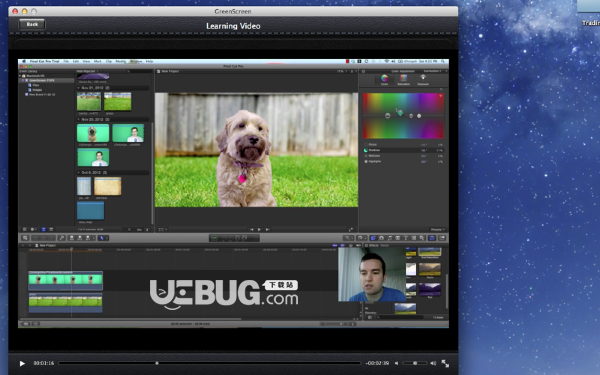Select the grass clip in the timeline
This screenshot has width=600, height=375.
tap(65, 302)
